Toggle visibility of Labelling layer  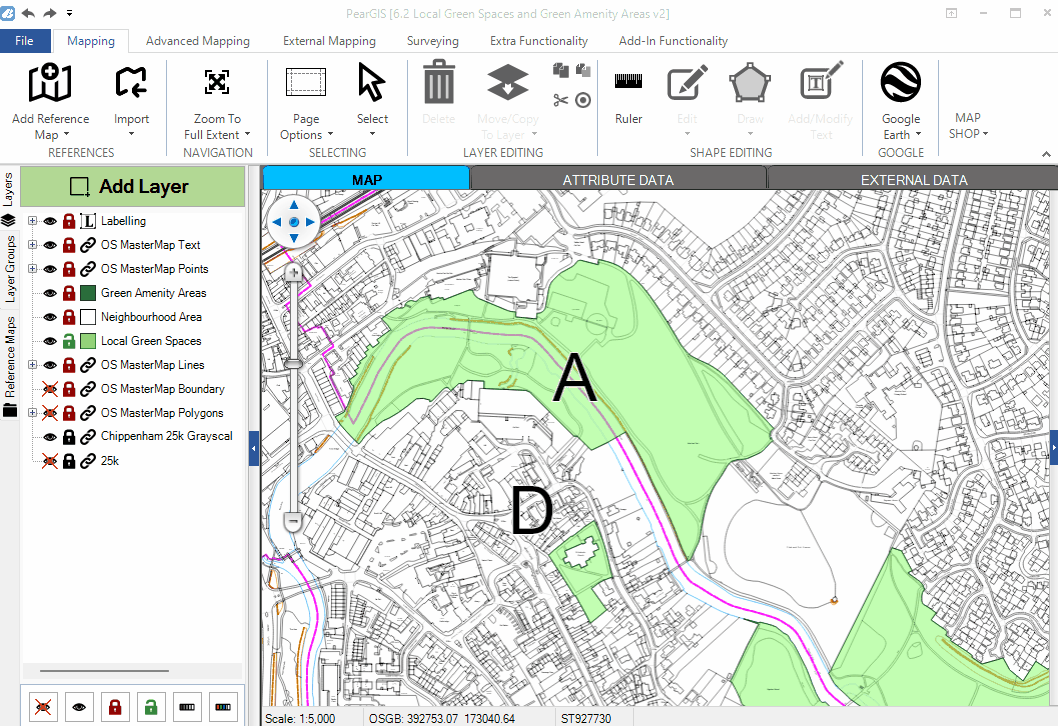(50, 221)
